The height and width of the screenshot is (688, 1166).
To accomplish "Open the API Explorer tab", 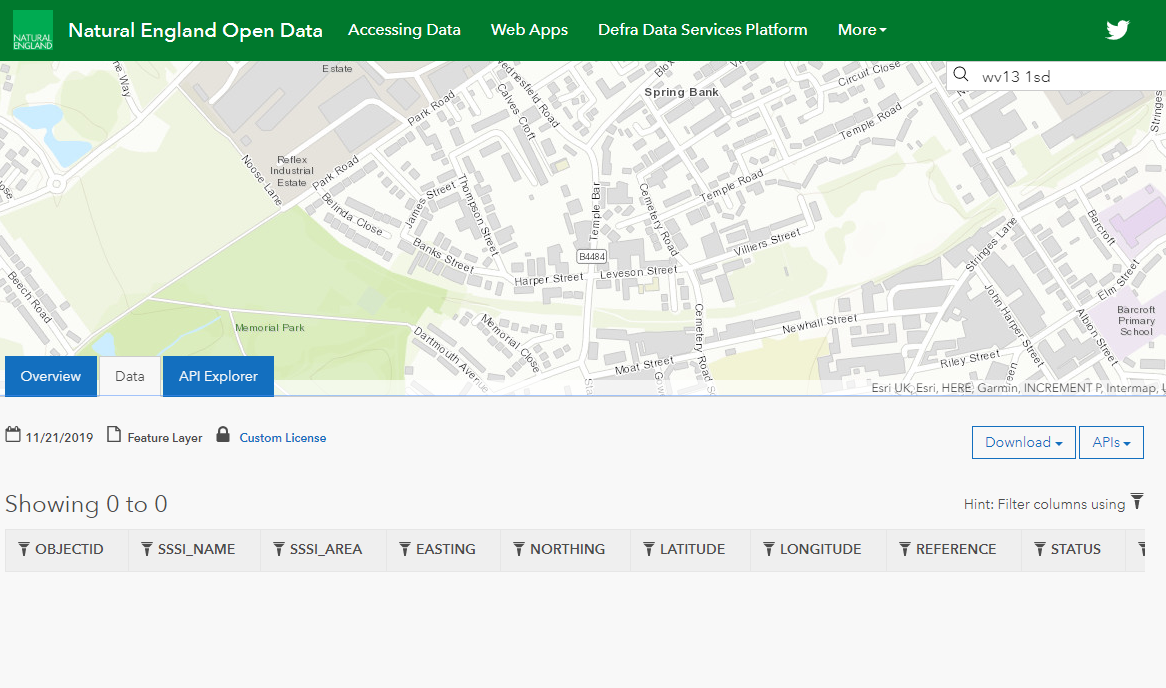I will (x=218, y=376).
